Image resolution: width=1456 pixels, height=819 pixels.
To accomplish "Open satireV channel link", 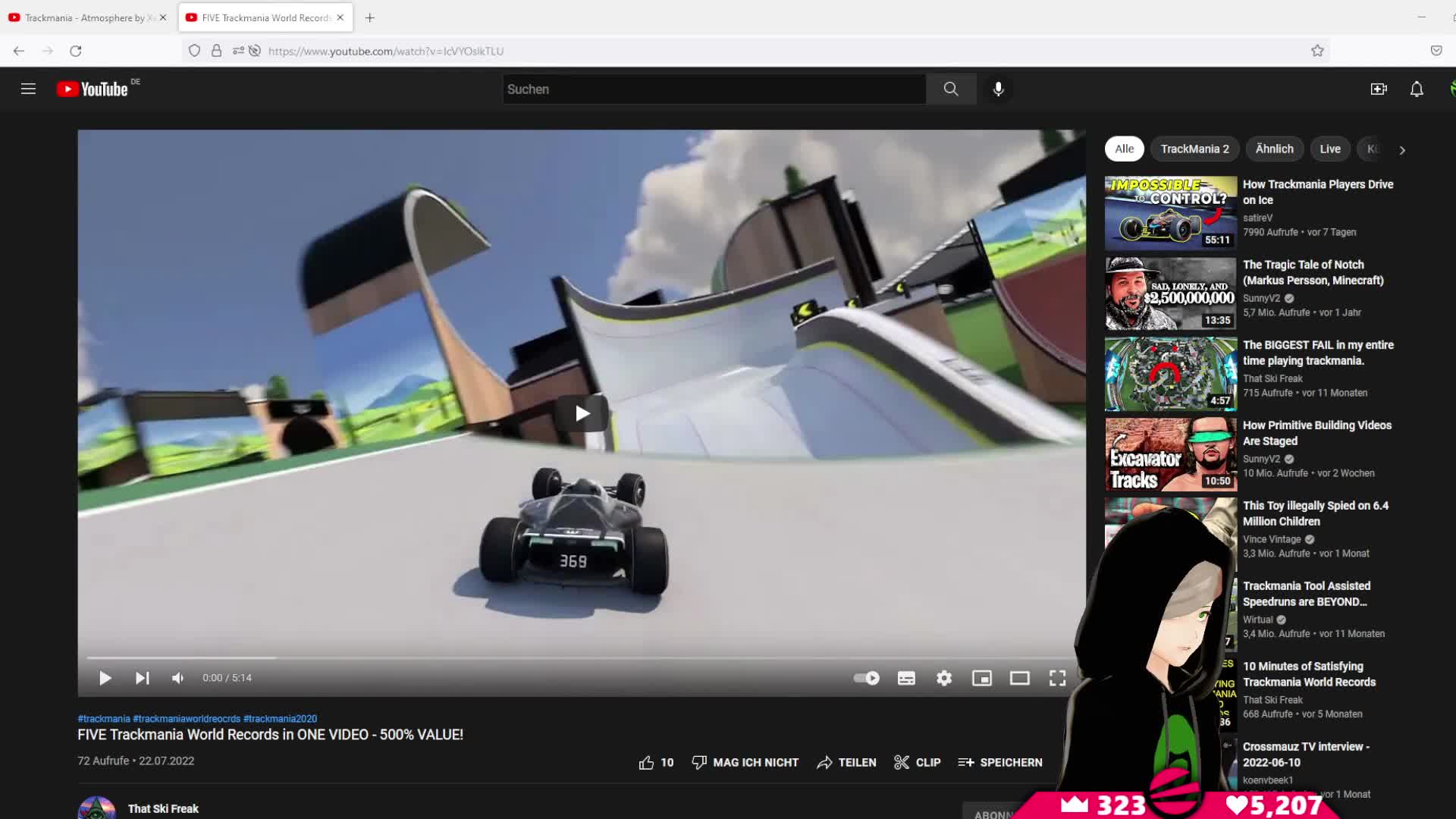I will (x=1257, y=218).
